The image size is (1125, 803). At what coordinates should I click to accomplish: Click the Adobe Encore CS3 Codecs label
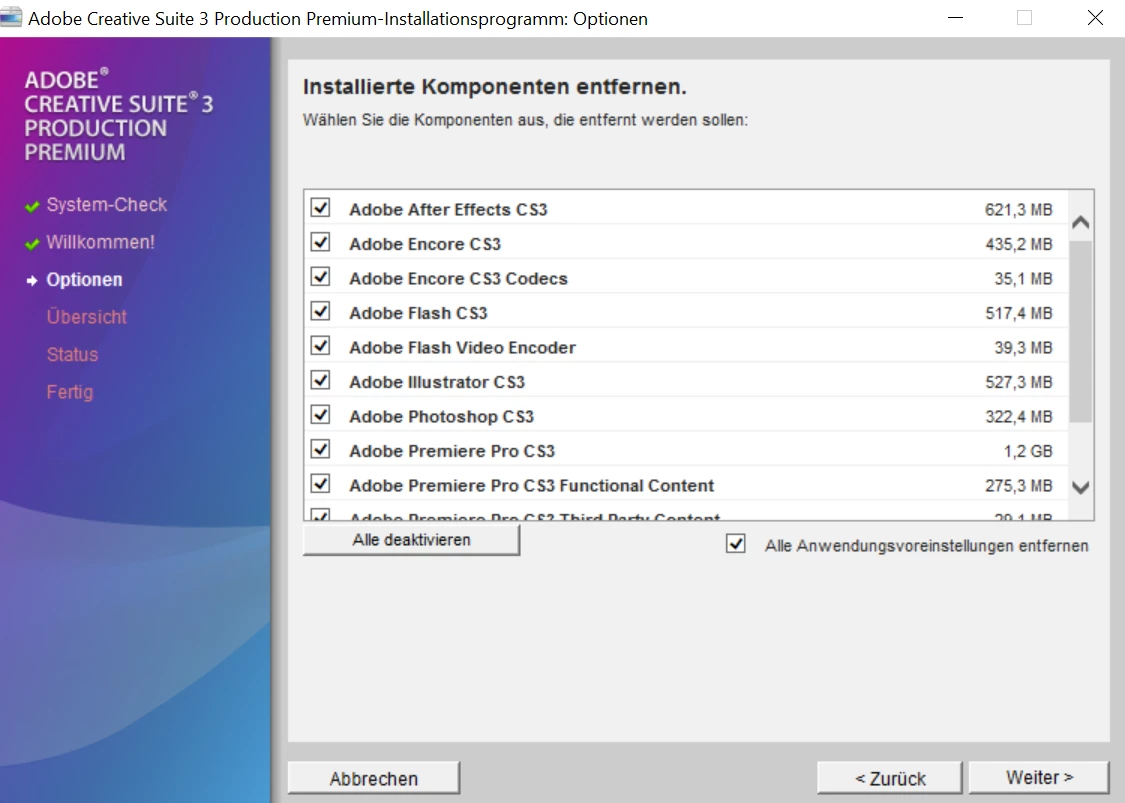pyautogui.click(x=458, y=278)
